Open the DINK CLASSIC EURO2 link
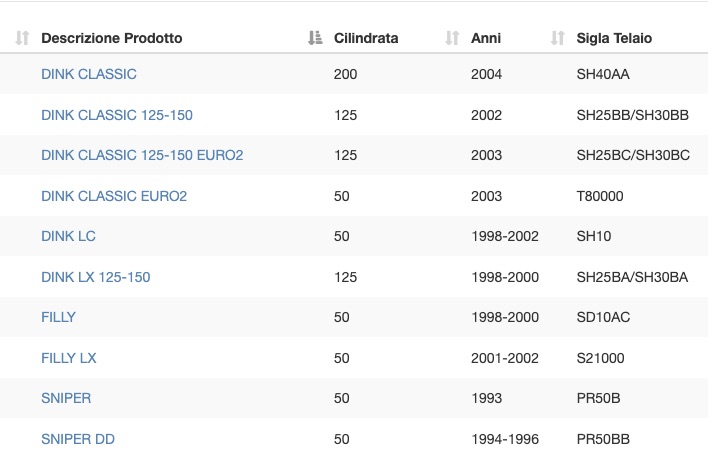Screen dimensions: 708x465 (x=114, y=196)
